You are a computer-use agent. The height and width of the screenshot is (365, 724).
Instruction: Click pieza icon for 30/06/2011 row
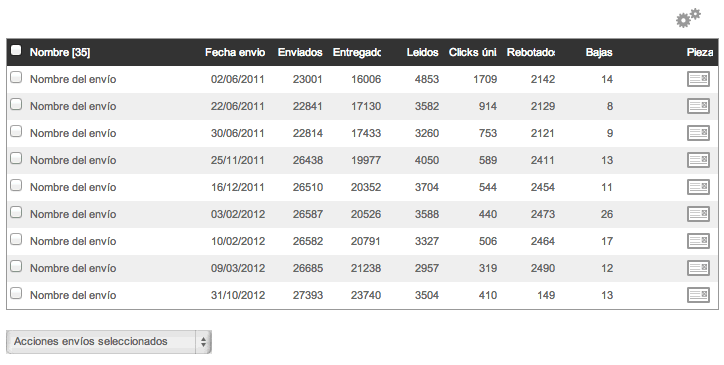698,133
